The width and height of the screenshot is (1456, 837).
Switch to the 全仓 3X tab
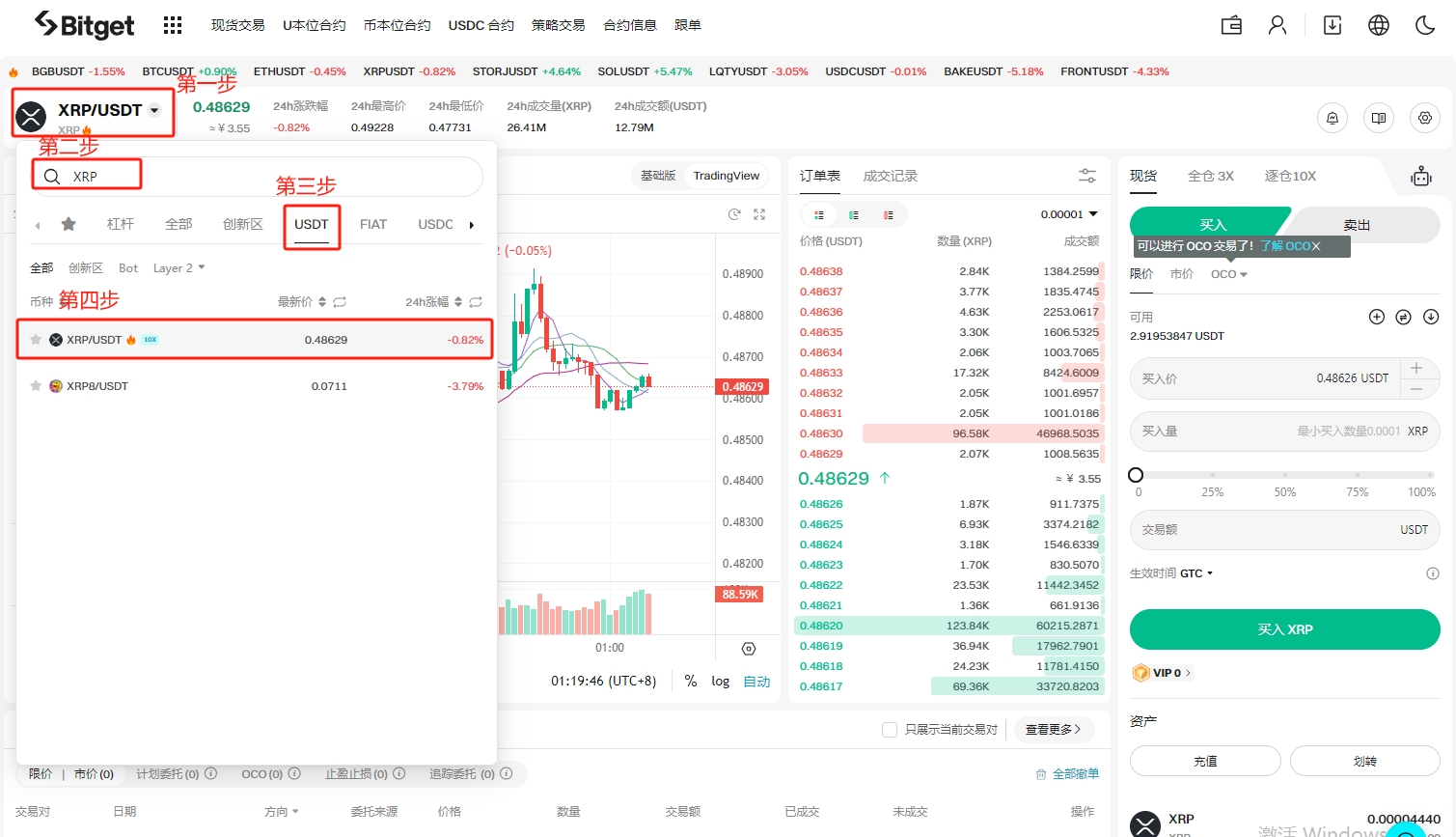tap(1211, 176)
